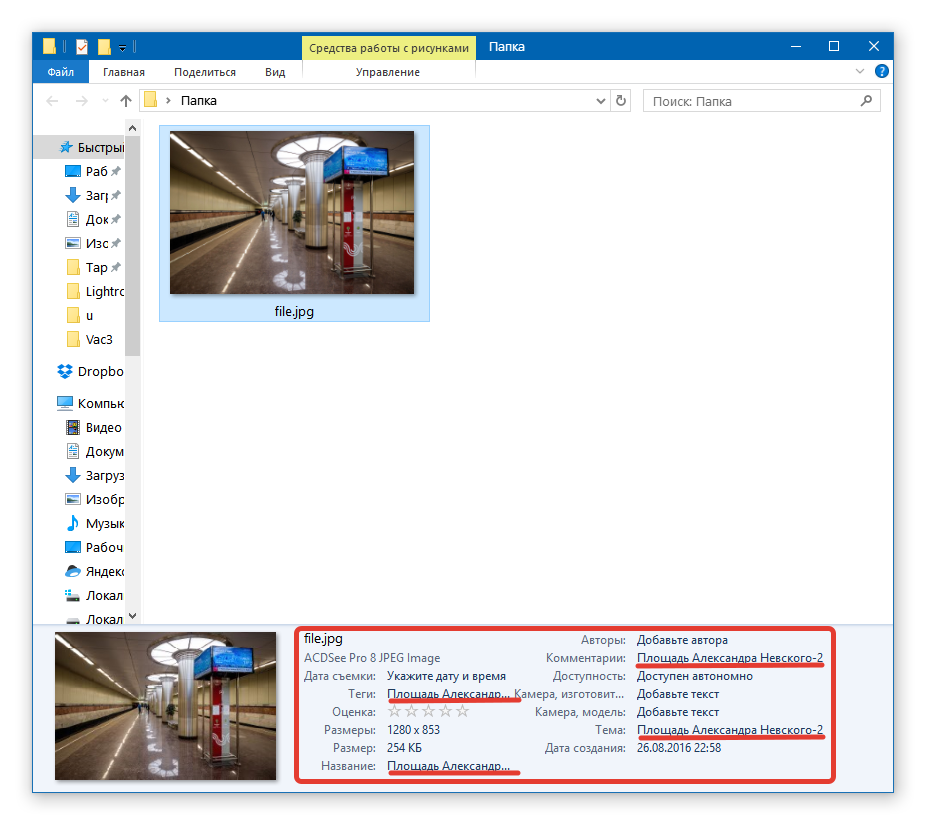Open the Quick Access Toolbar customize dropdown
The image size is (926, 825).
pyautogui.click(x=122, y=48)
